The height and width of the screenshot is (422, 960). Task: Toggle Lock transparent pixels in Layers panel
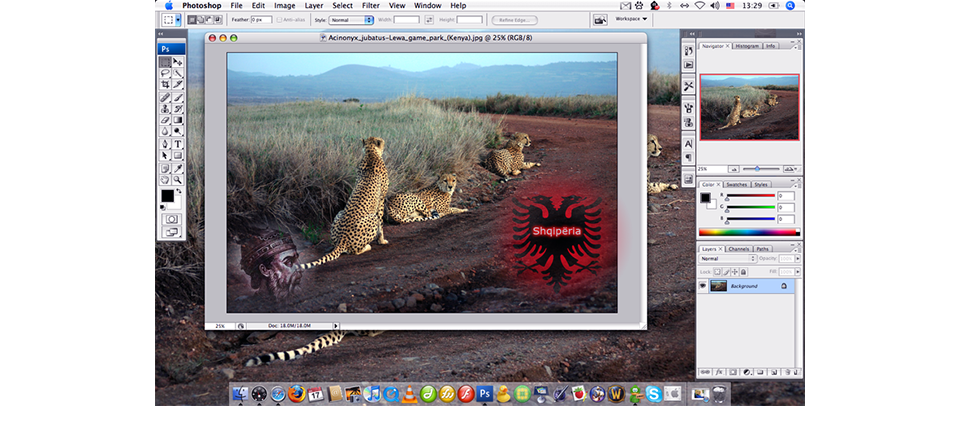718,272
